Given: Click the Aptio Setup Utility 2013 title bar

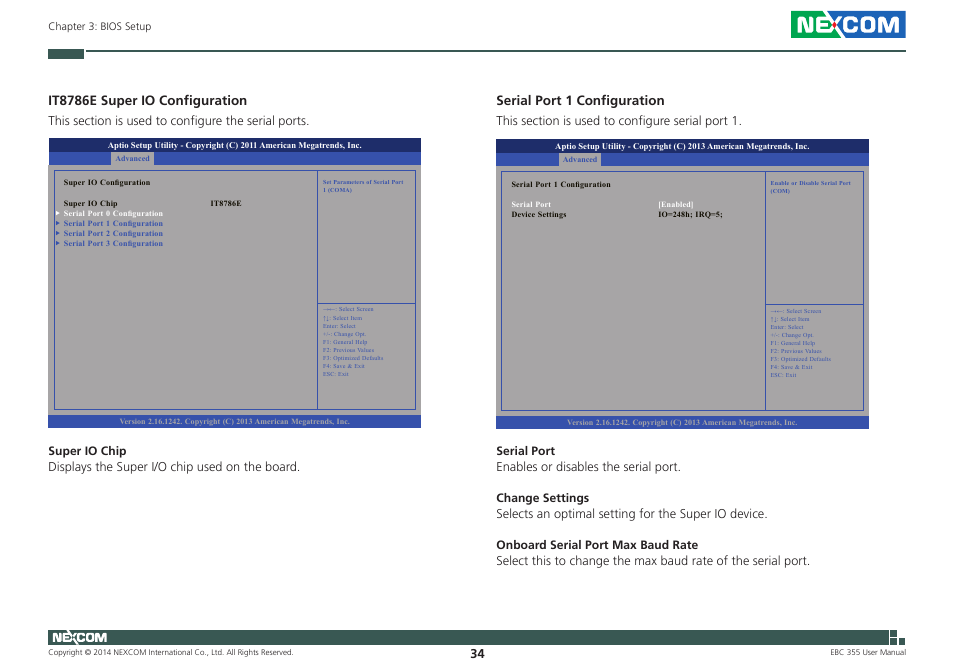Looking at the screenshot, I should click(x=682, y=146).
